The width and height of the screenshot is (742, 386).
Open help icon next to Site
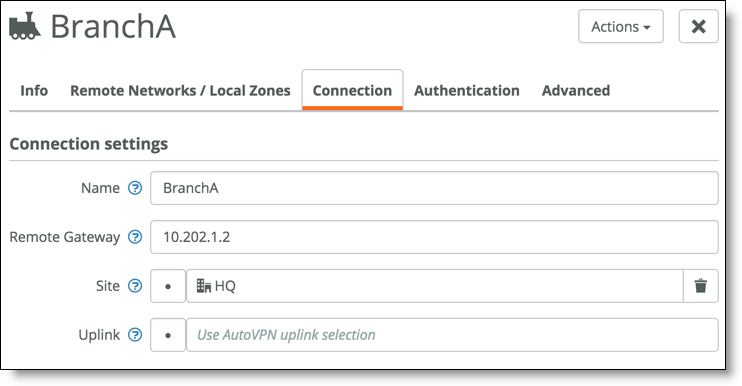click(x=135, y=286)
